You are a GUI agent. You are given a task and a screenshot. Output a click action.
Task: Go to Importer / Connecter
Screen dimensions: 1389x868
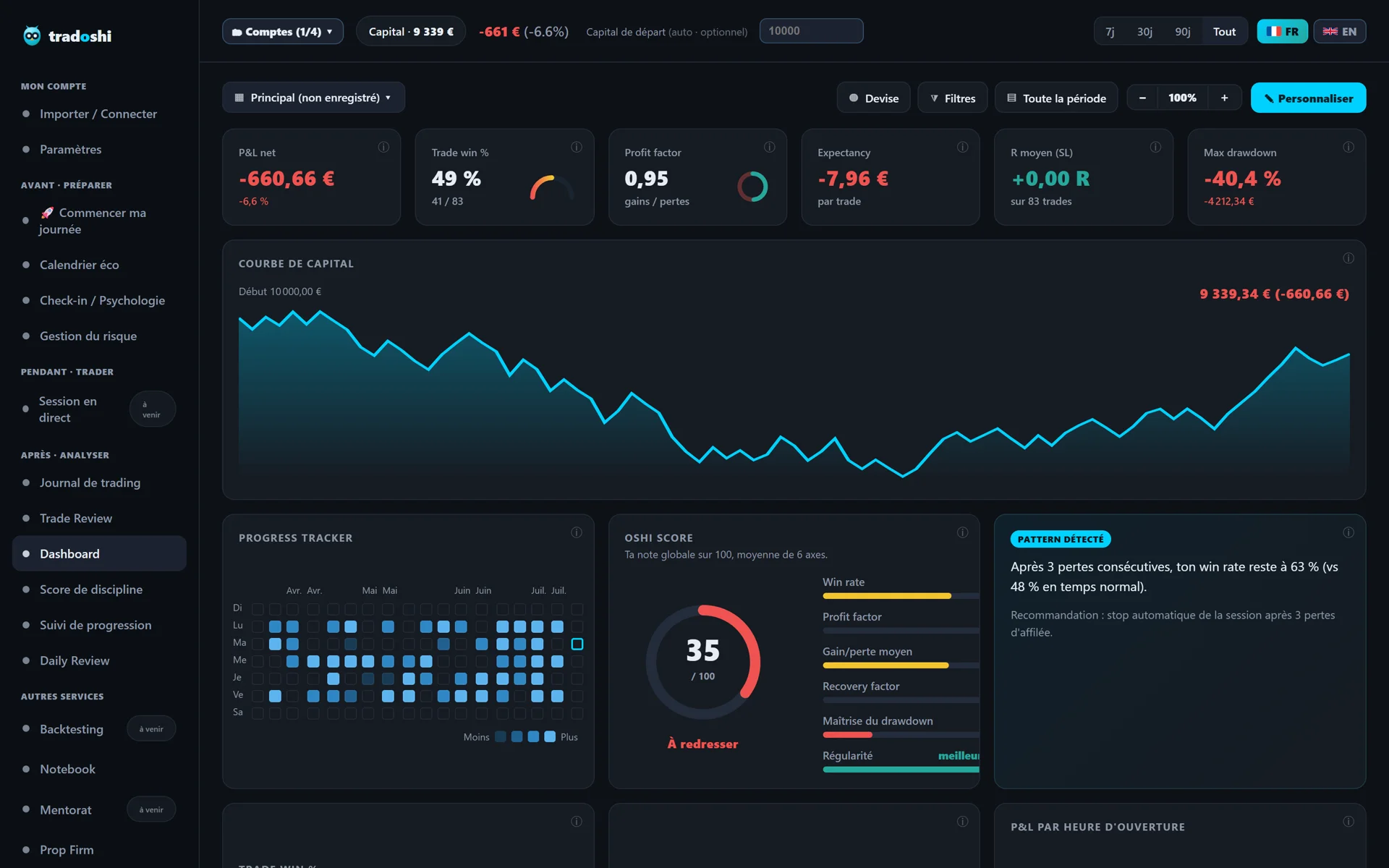click(x=99, y=114)
